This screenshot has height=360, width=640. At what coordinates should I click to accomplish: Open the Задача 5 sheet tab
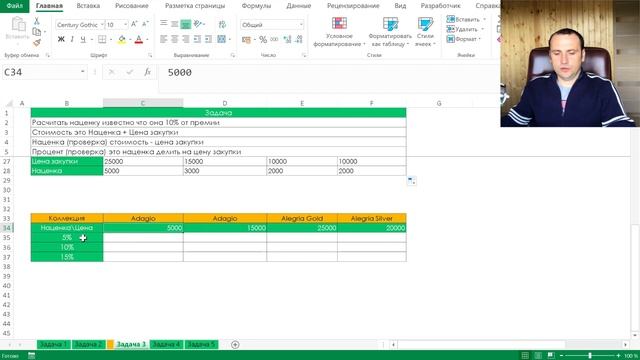(201, 344)
